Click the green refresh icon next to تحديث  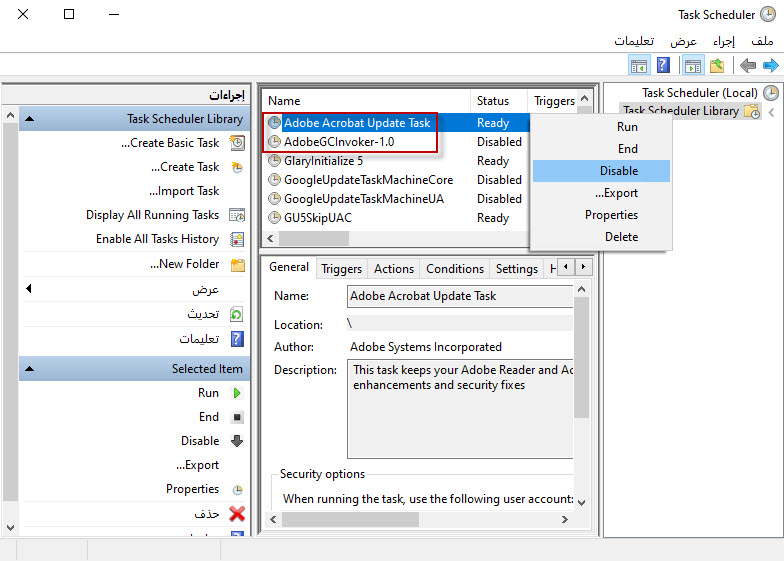(236, 314)
